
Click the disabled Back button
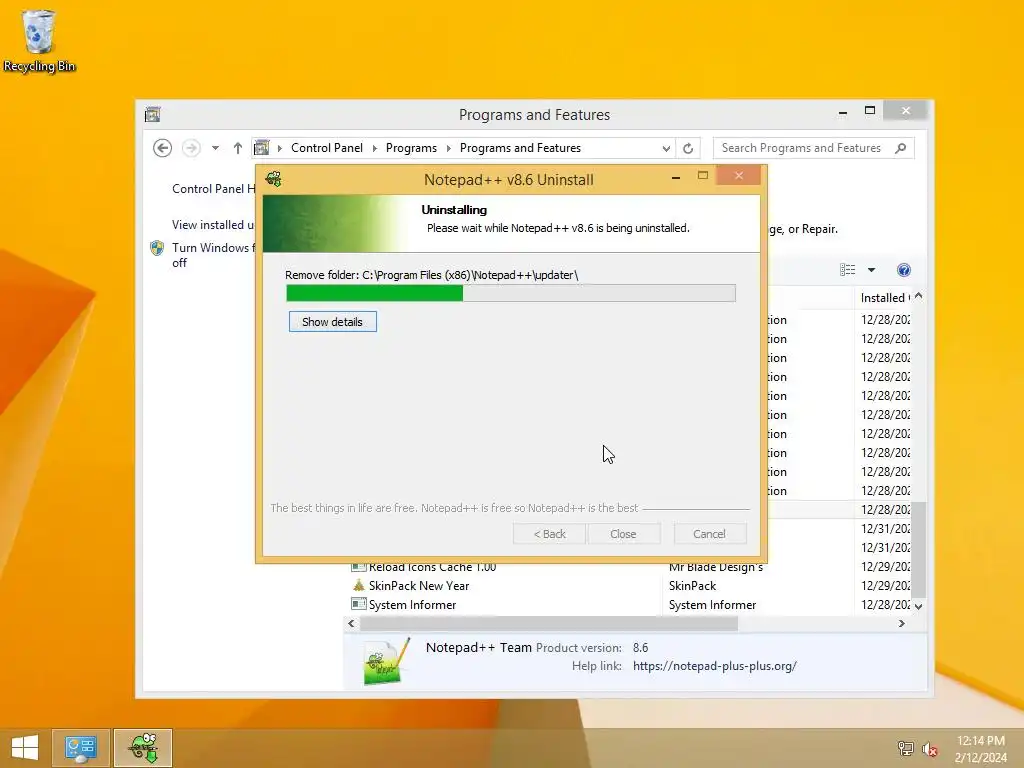549,534
